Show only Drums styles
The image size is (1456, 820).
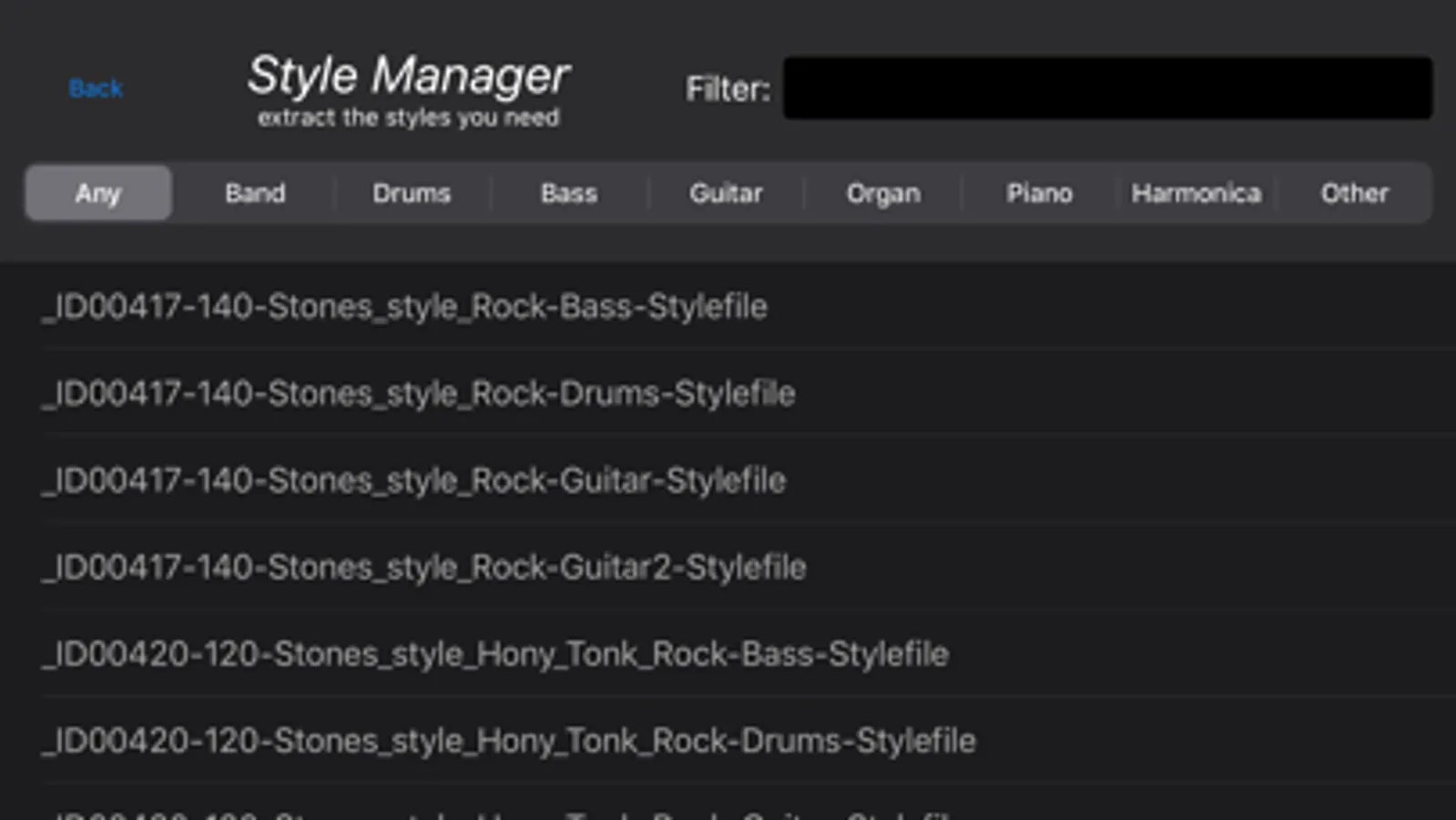coord(412,193)
